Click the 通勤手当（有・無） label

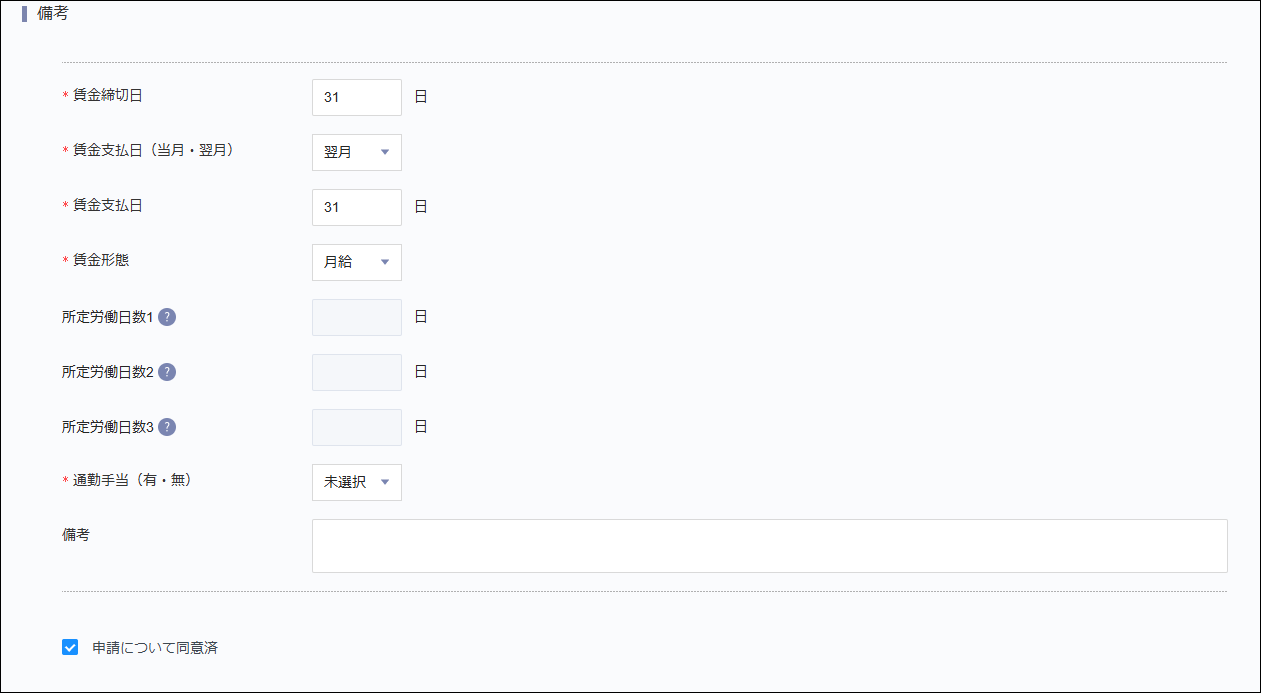point(131,480)
